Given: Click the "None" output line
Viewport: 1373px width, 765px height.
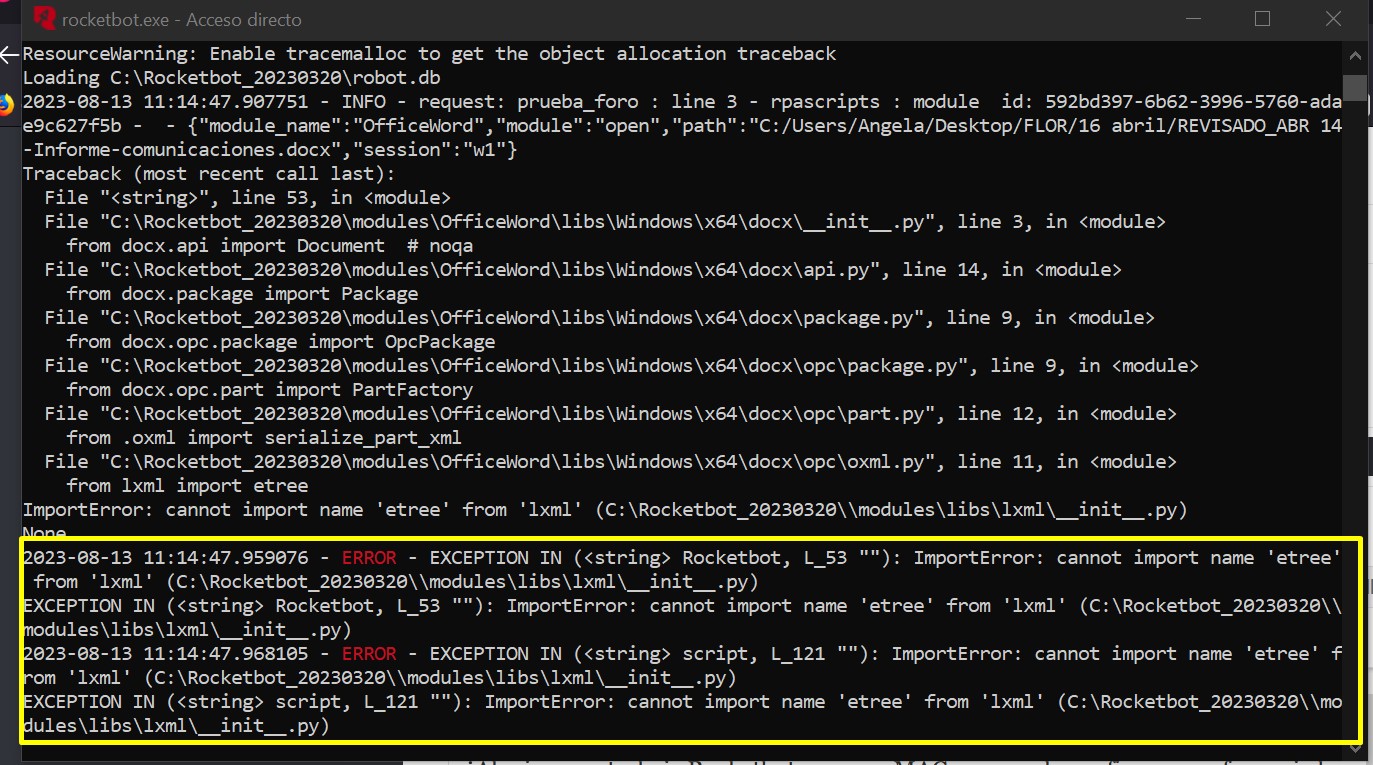Looking at the screenshot, I should click(x=45, y=533).
